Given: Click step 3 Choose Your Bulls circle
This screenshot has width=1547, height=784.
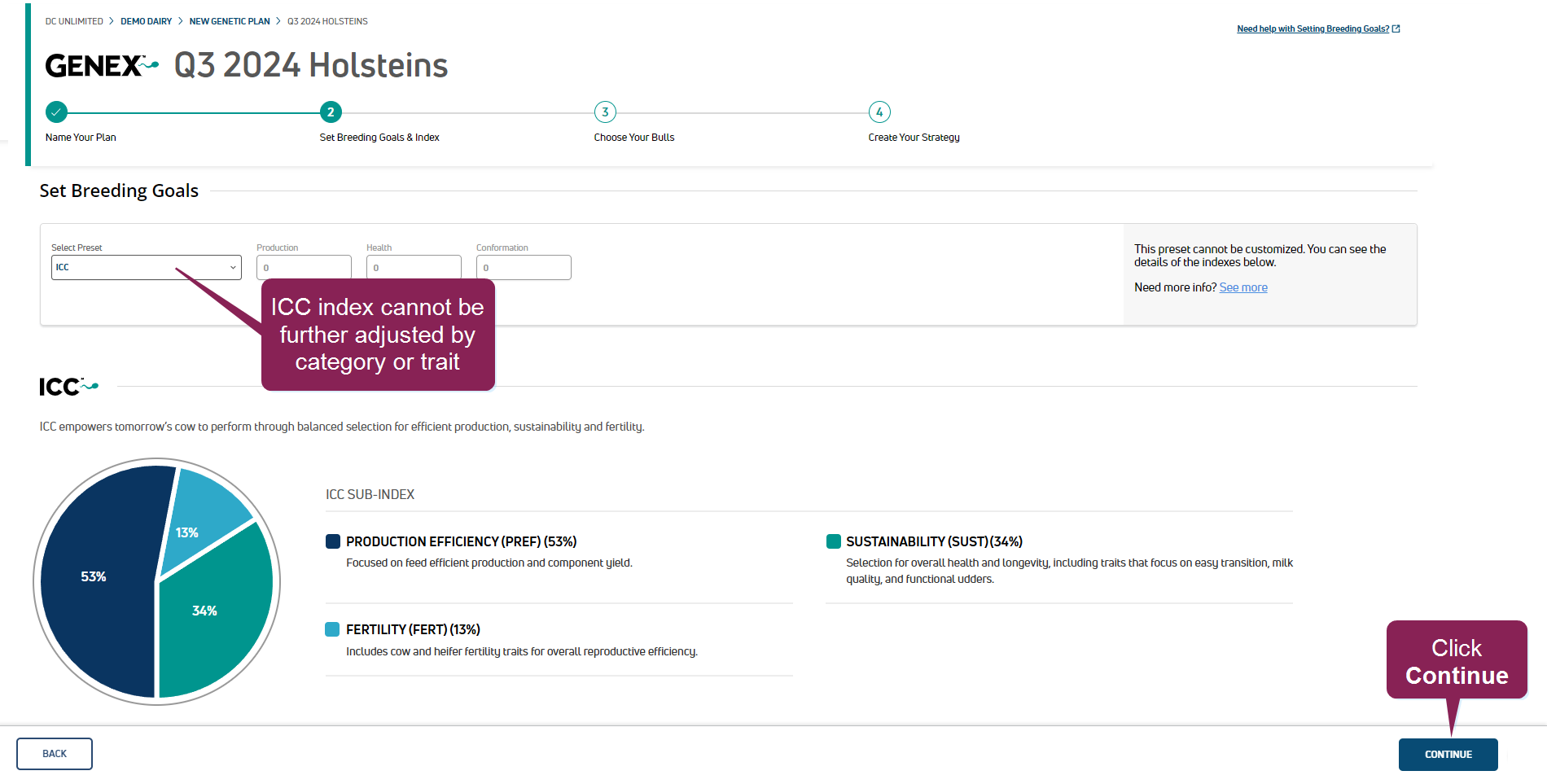Looking at the screenshot, I should tap(605, 112).
